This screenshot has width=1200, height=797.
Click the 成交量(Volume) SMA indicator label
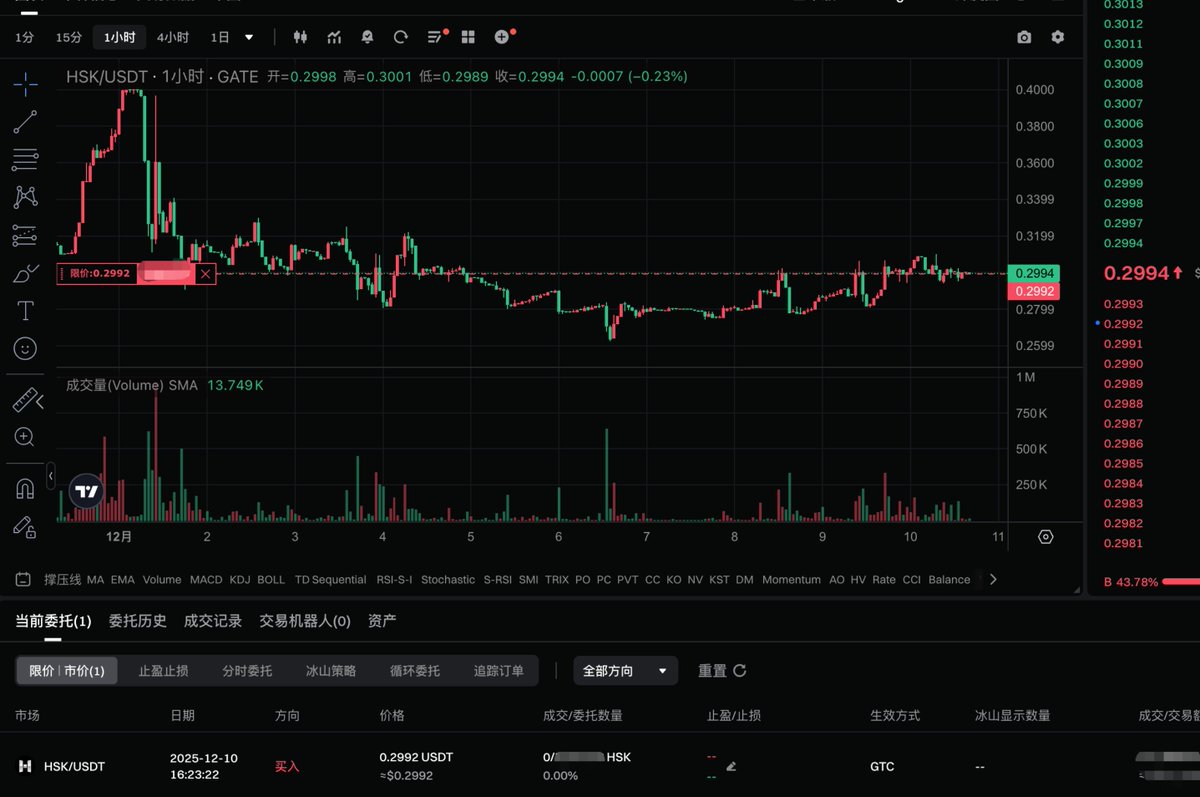pyautogui.click(x=131, y=384)
